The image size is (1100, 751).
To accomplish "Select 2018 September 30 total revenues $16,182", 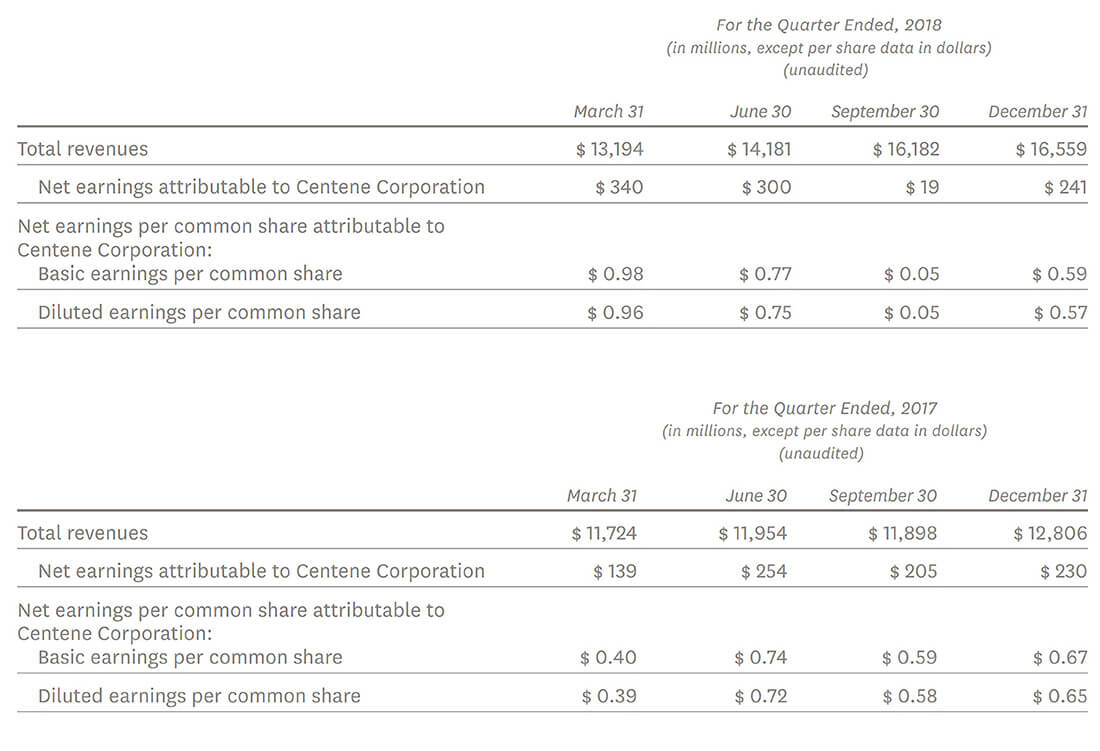I will coord(906,149).
